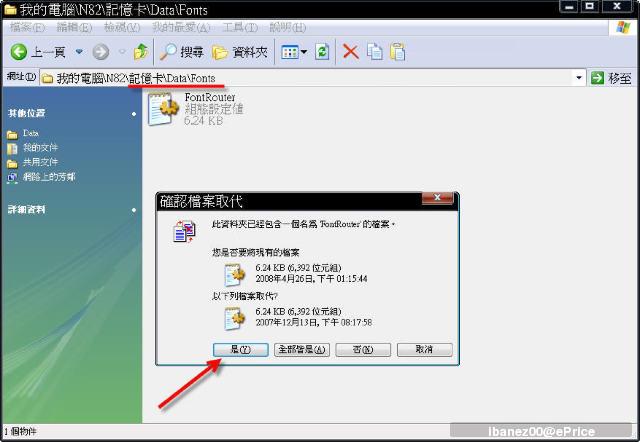Collapse the 詳細資料 panel section

point(134,210)
